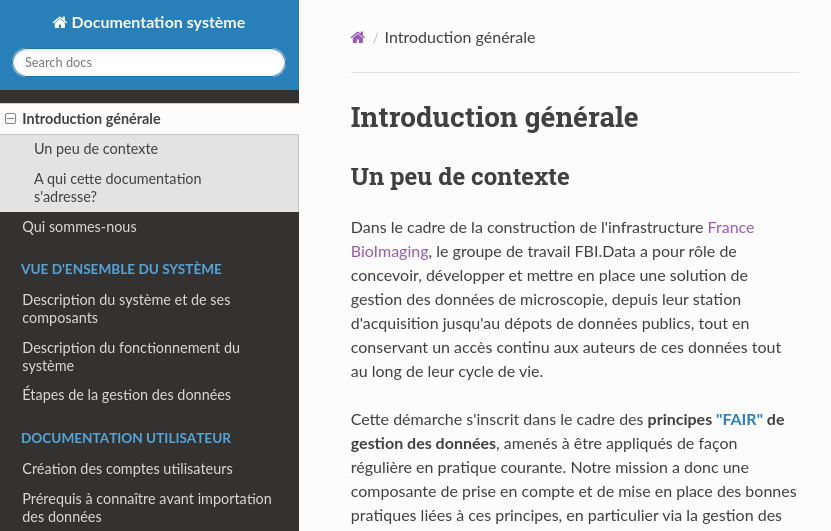This screenshot has height=531, width=831.
Task: Open the Documentation système home link
Action: pyautogui.click(x=157, y=23)
